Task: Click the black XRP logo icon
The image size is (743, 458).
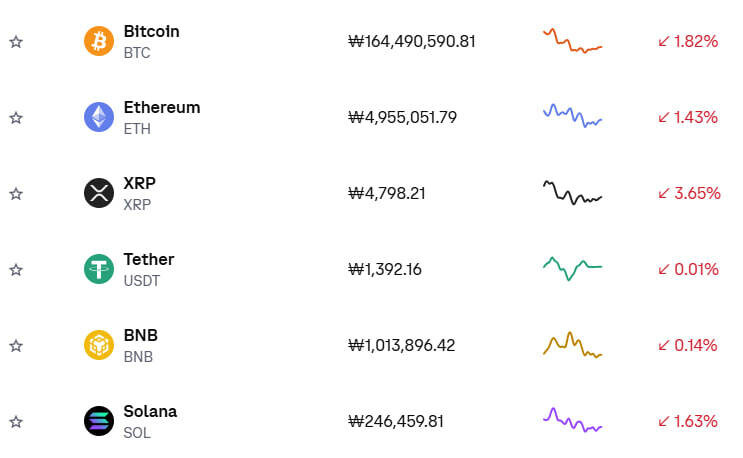Action: (99, 193)
